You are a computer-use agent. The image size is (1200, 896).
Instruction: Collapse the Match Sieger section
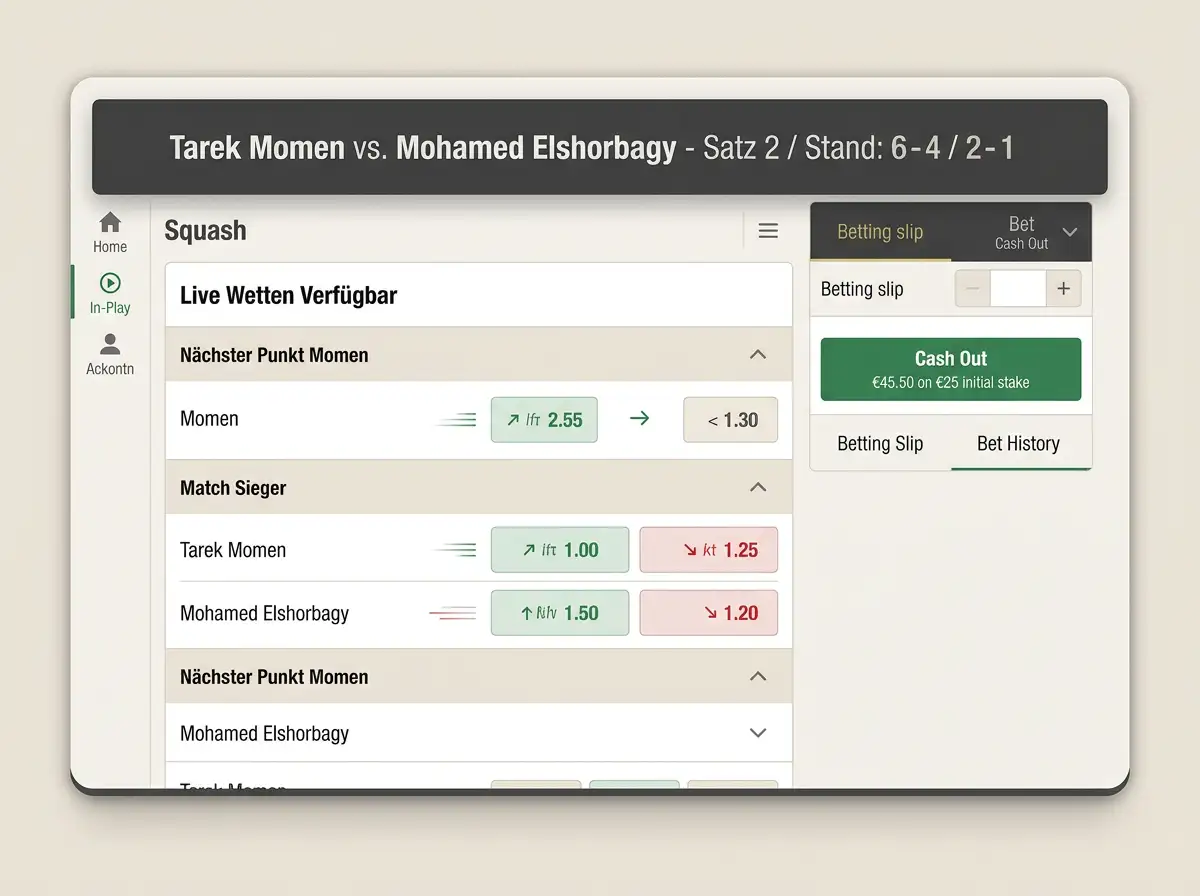pos(758,487)
